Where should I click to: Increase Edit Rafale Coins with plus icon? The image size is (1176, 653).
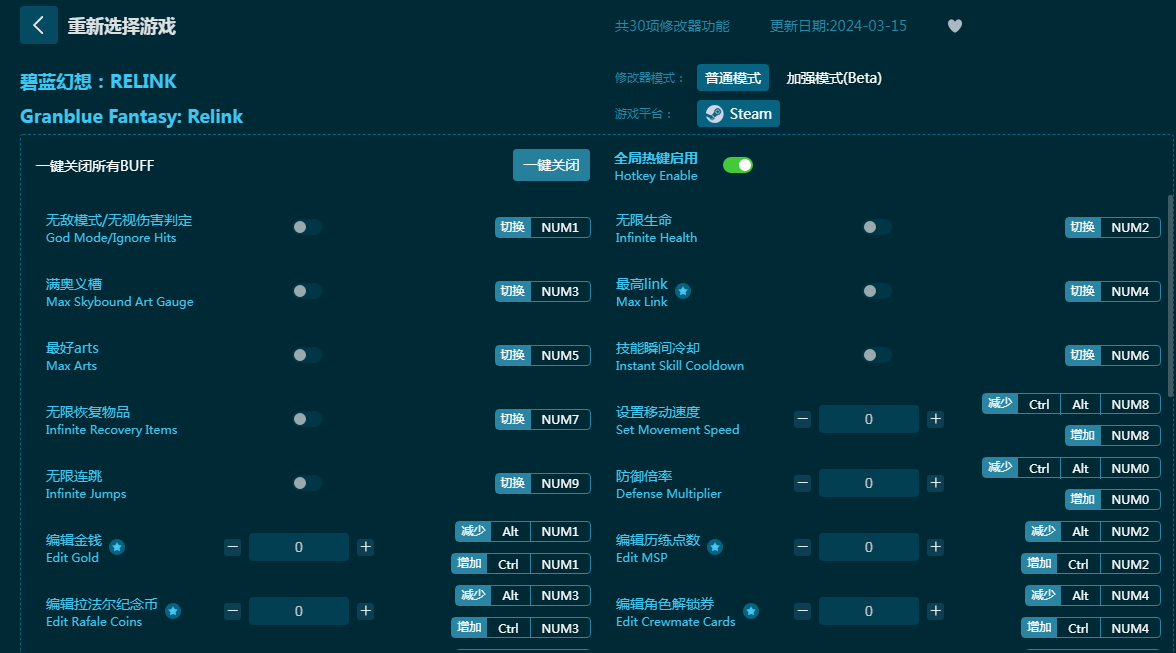[x=365, y=611]
